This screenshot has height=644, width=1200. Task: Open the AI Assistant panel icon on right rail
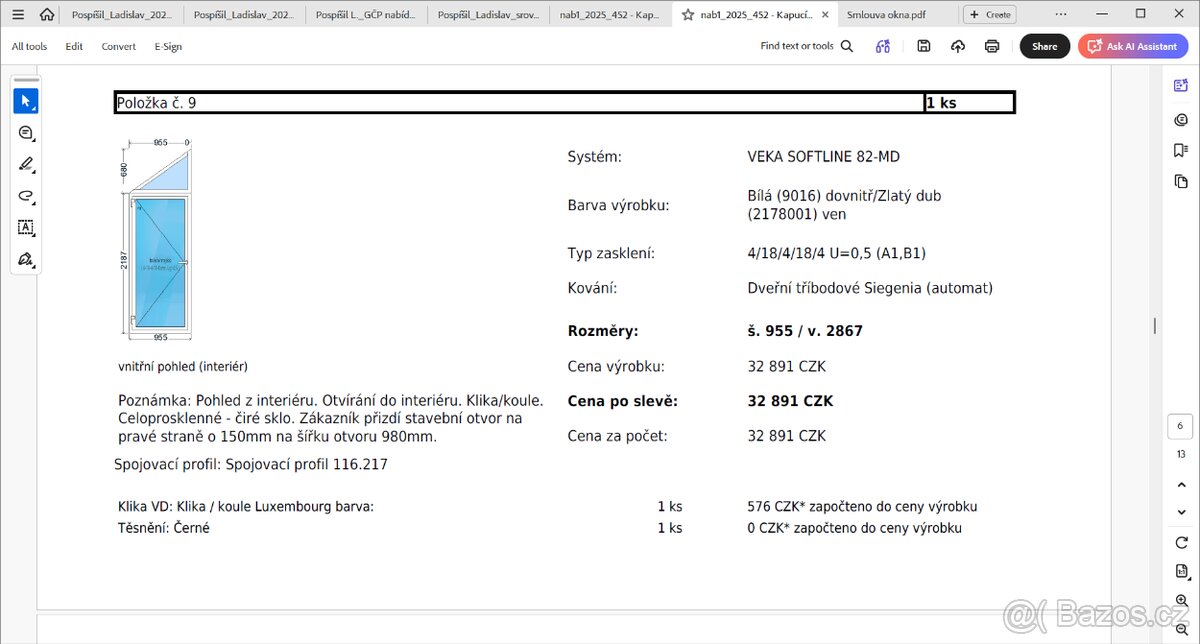pyautogui.click(x=1181, y=86)
